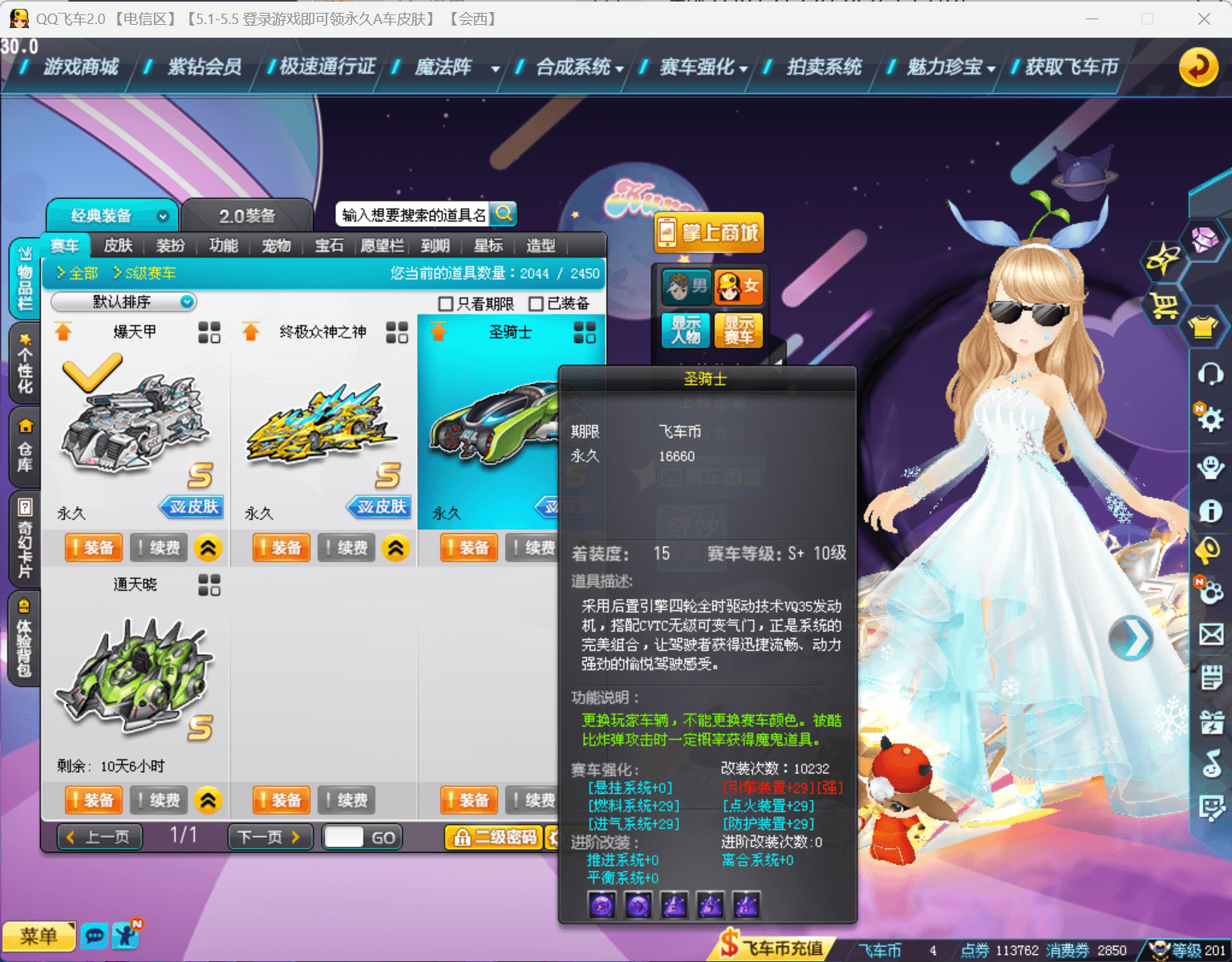
Task: Expand 魅力珍宝 menu dropdown
Action: click(991, 69)
